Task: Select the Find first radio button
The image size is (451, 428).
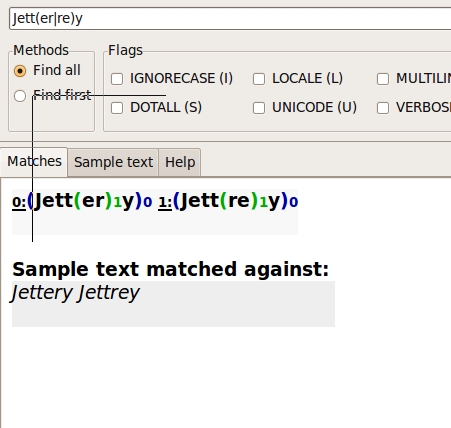Action: pos(20,96)
